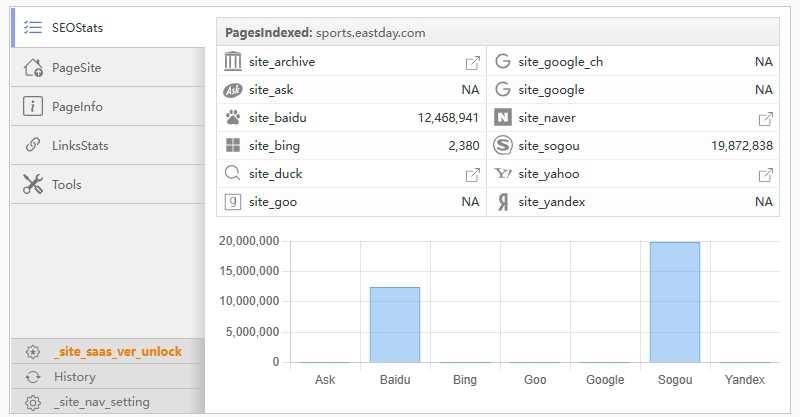Click the site_ask label

pos(271,90)
